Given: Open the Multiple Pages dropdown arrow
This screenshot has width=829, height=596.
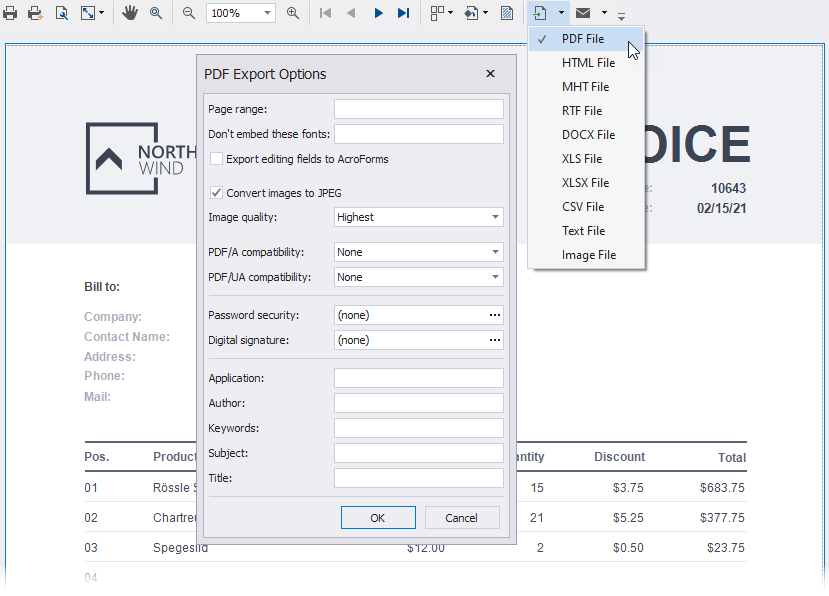Looking at the screenshot, I should pos(450,13).
